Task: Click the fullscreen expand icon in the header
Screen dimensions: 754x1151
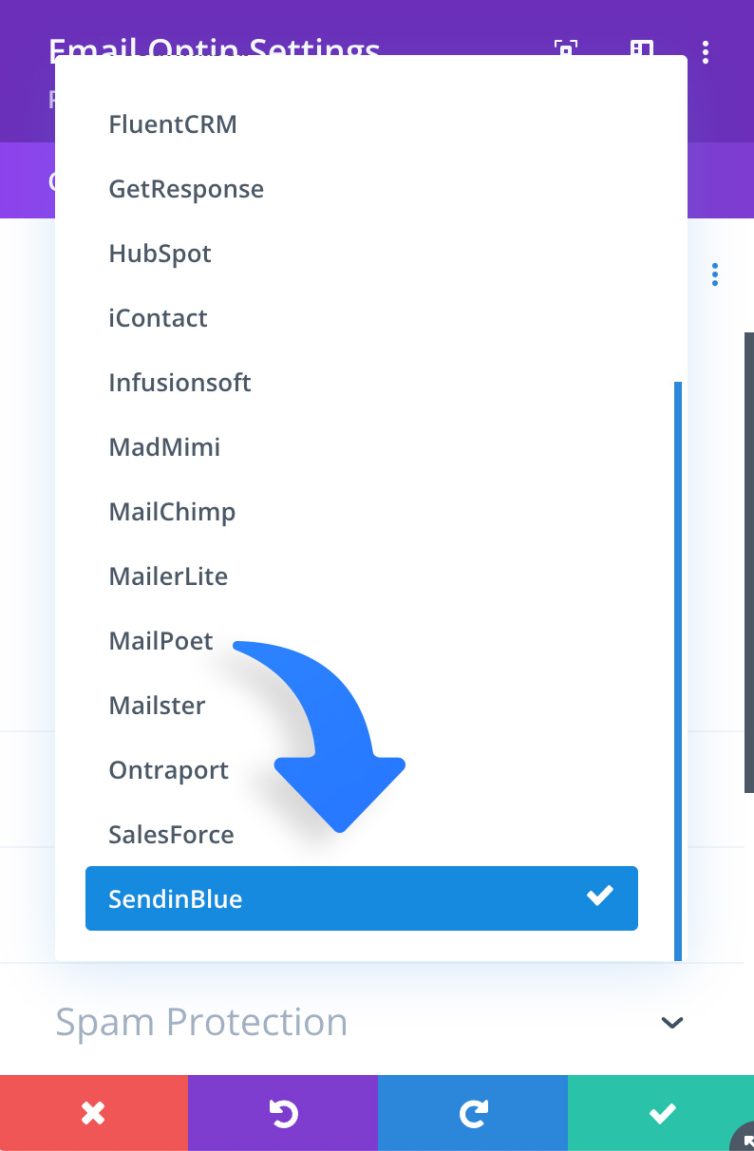Action: 565,51
